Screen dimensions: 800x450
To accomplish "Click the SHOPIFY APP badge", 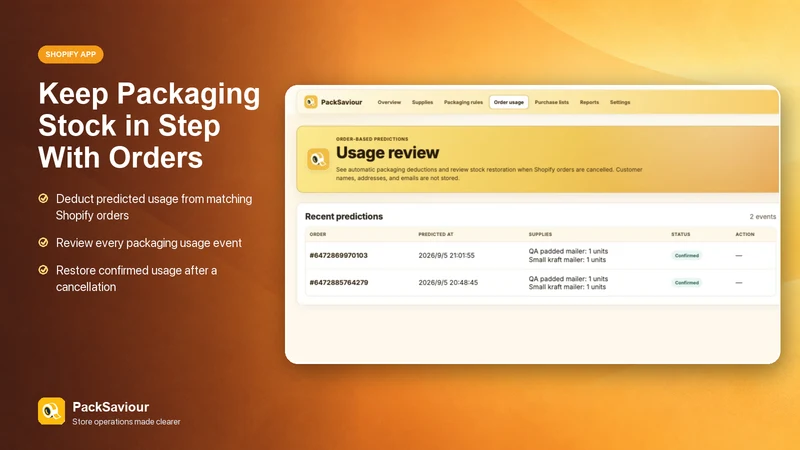I will pyautogui.click(x=70, y=55).
